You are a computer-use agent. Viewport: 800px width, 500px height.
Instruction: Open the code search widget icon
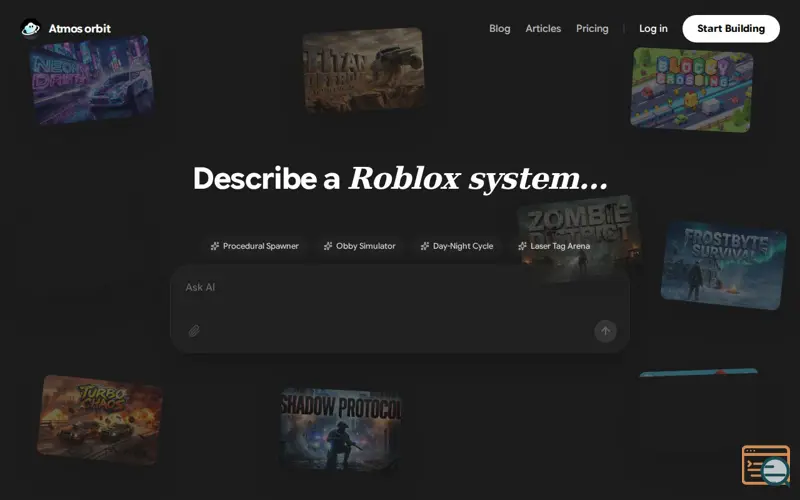766,465
